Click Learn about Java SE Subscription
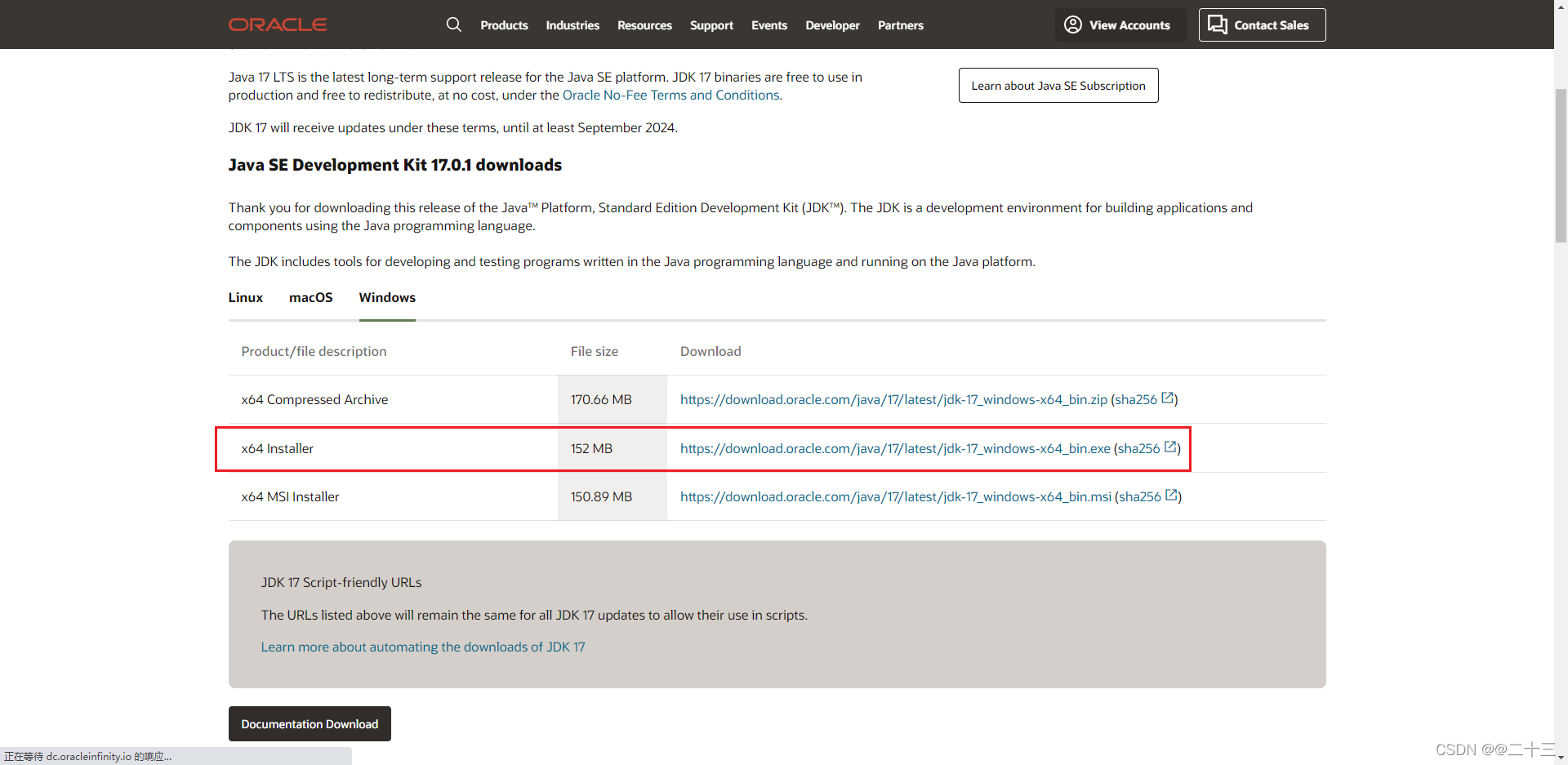Viewport: 1568px width, 765px height. click(1058, 86)
